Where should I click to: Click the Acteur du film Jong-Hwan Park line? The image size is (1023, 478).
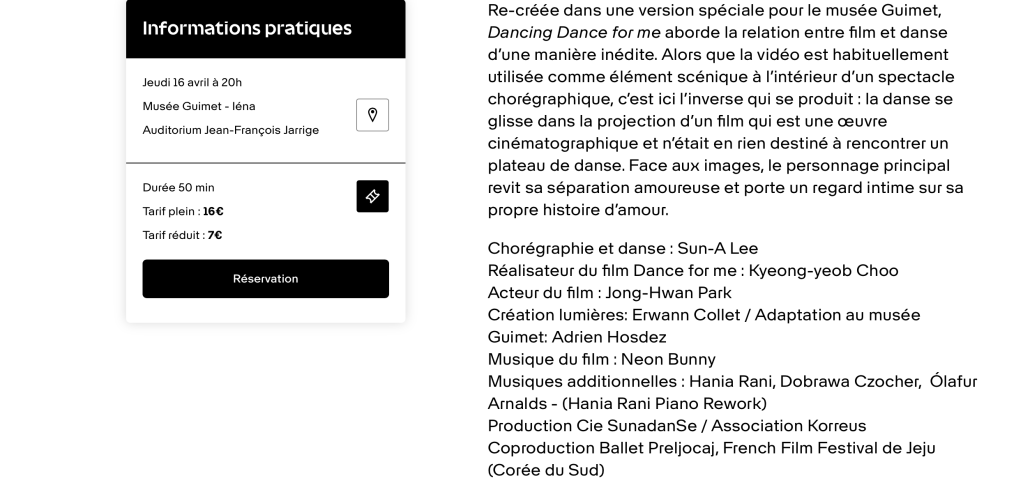pos(609,292)
